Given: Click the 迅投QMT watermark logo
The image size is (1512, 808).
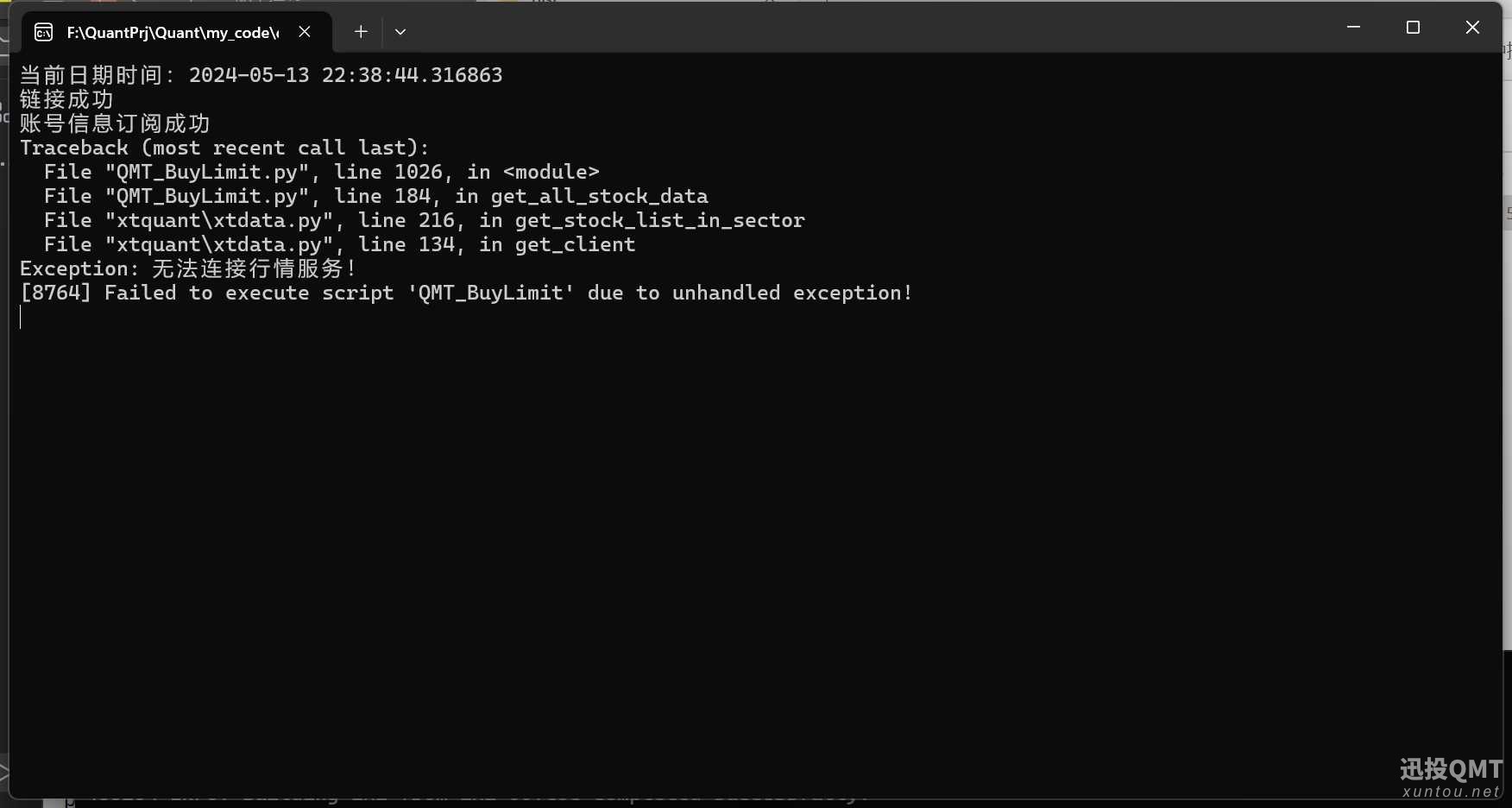Looking at the screenshot, I should 1451,768.
